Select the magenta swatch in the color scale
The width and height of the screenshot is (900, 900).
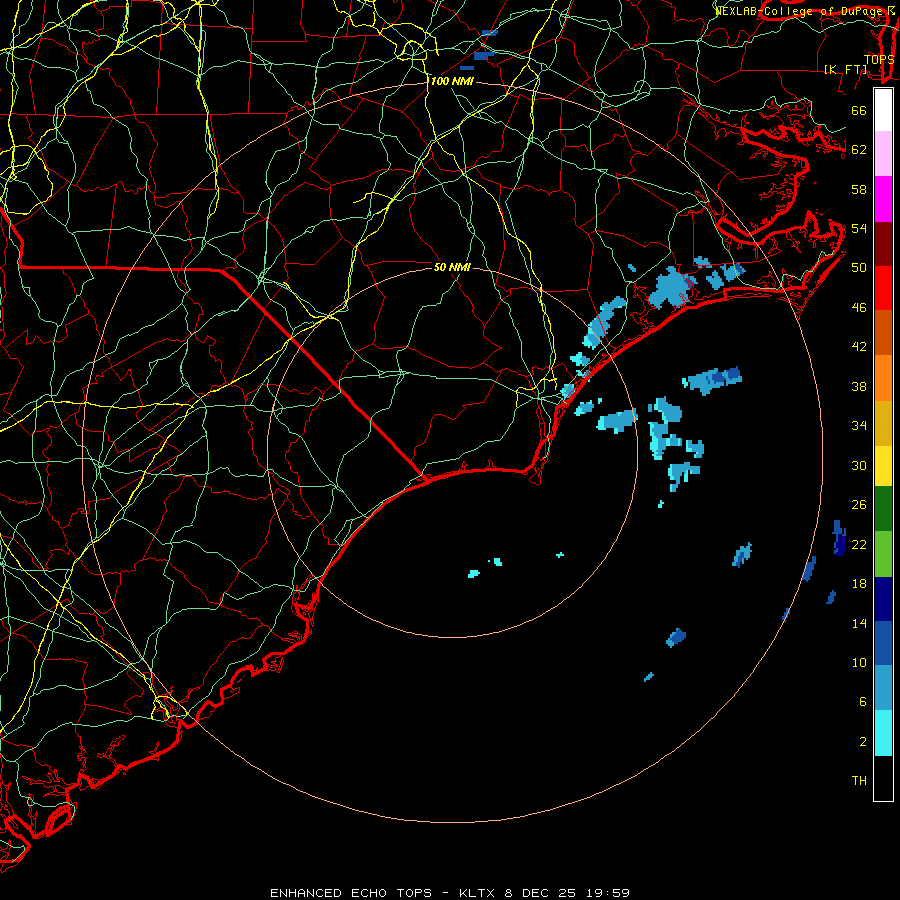pos(883,199)
